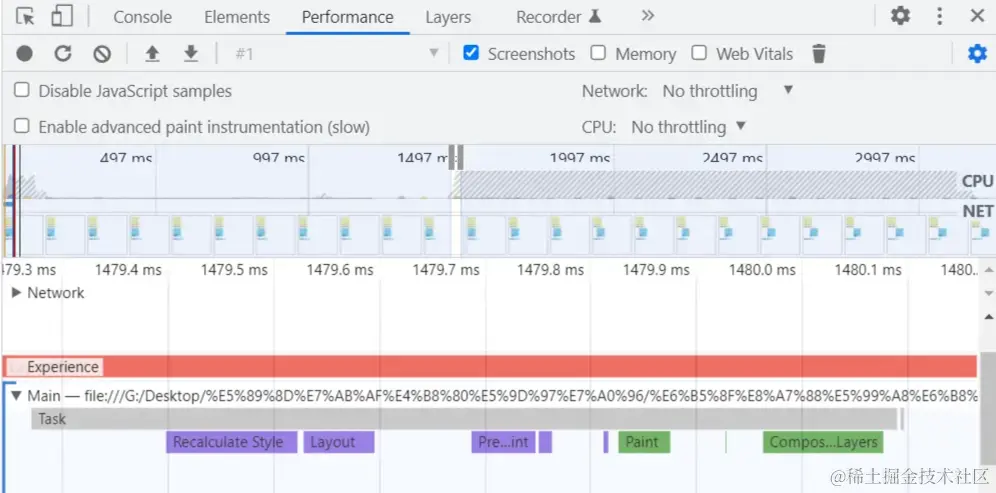
Task: Click the red Experience track bar
Action: point(489,367)
